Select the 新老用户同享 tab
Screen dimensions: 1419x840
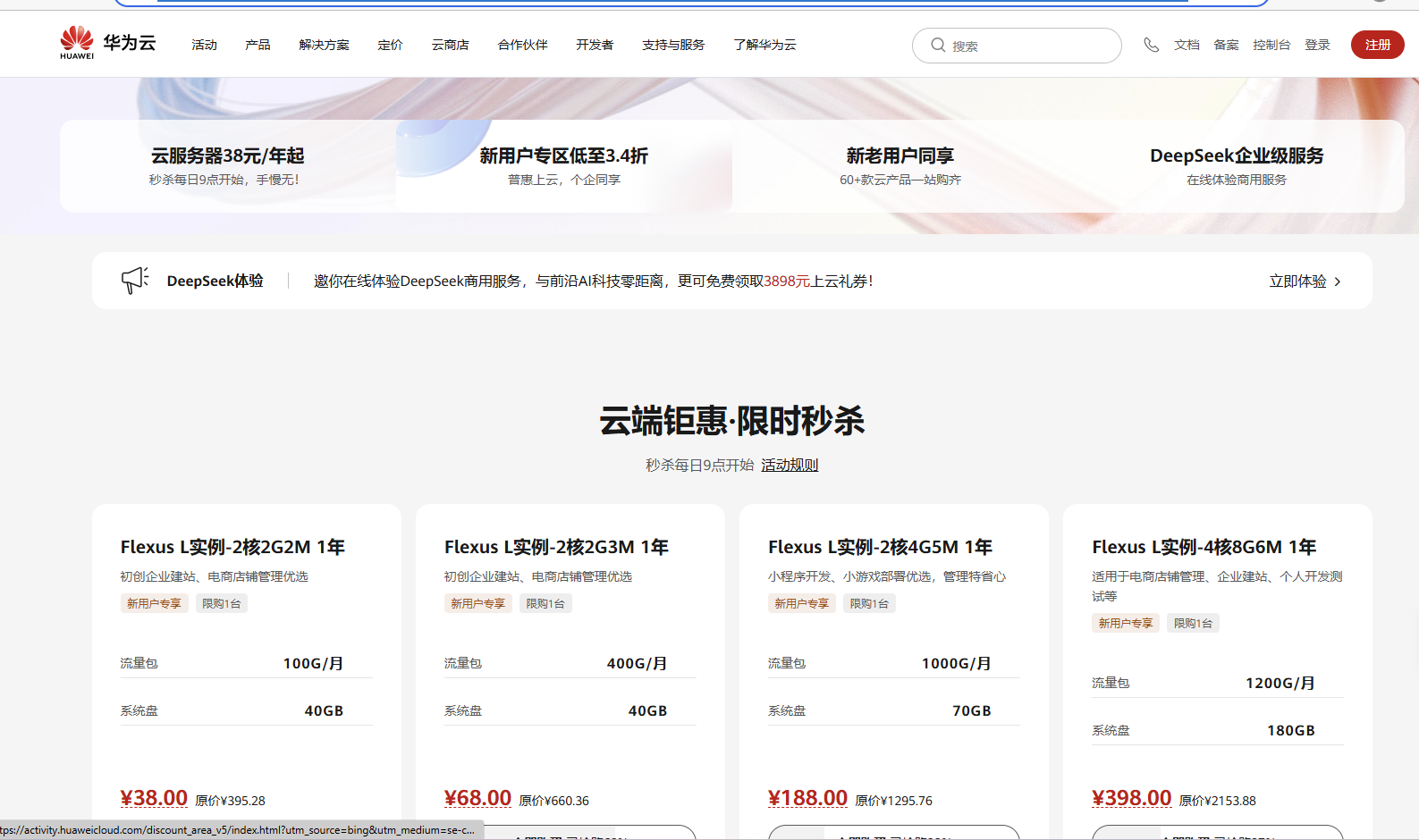pos(900,166)
